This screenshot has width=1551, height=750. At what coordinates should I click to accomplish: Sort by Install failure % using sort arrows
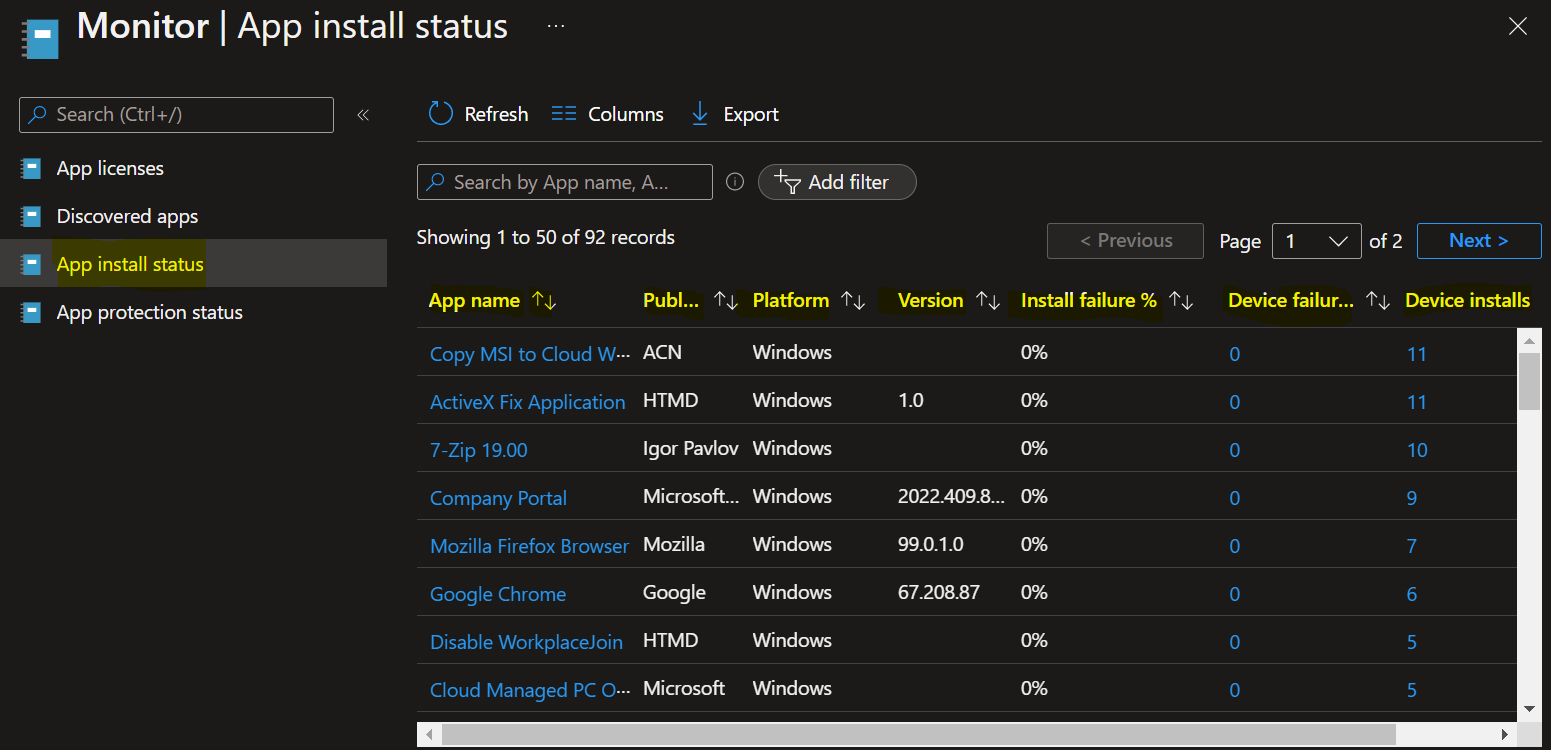coord(1181,300)
